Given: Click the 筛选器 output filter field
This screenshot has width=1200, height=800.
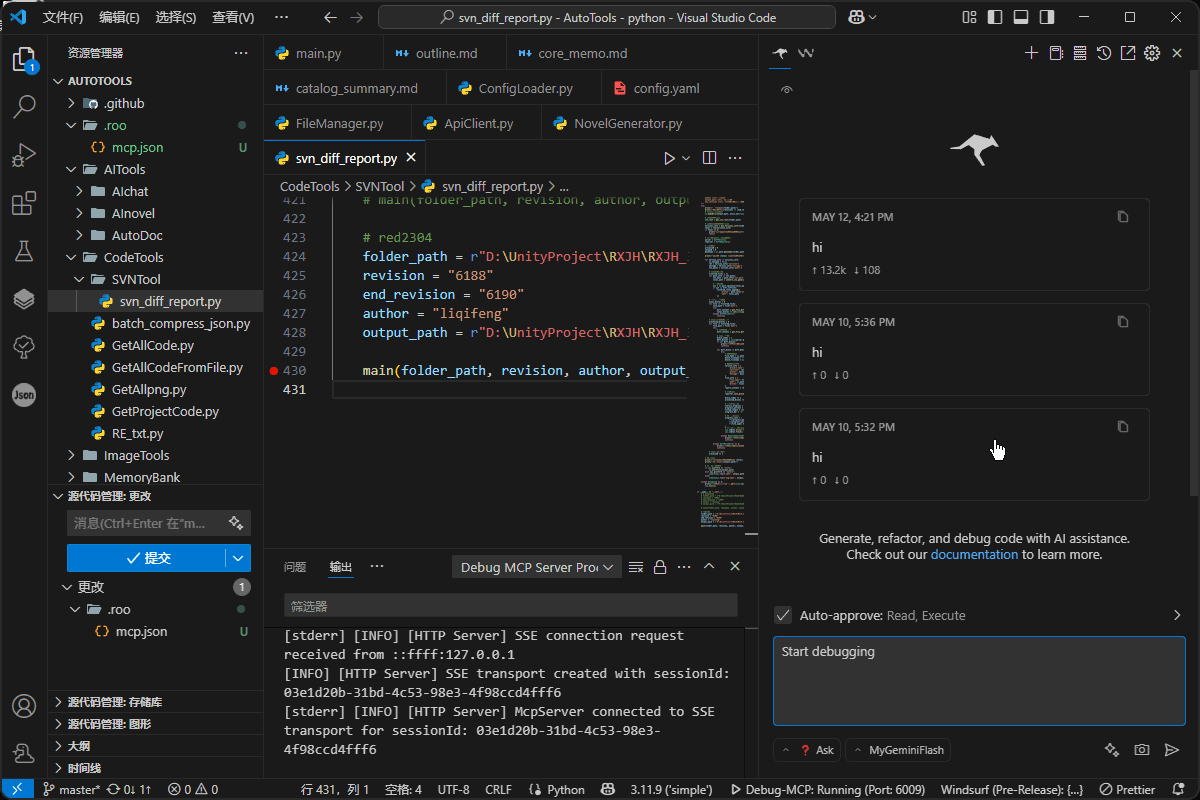Looking at the screenshot, I should pyautogui.click(x=510, y=605).
